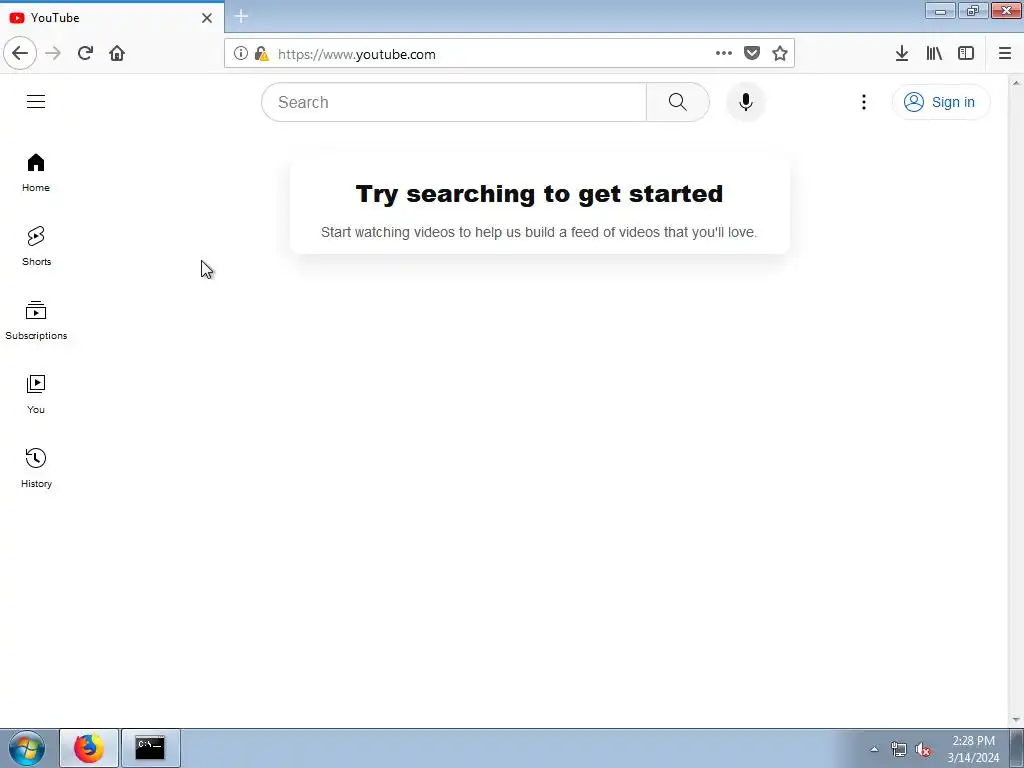Click network status tray icon

coord(899,749)
